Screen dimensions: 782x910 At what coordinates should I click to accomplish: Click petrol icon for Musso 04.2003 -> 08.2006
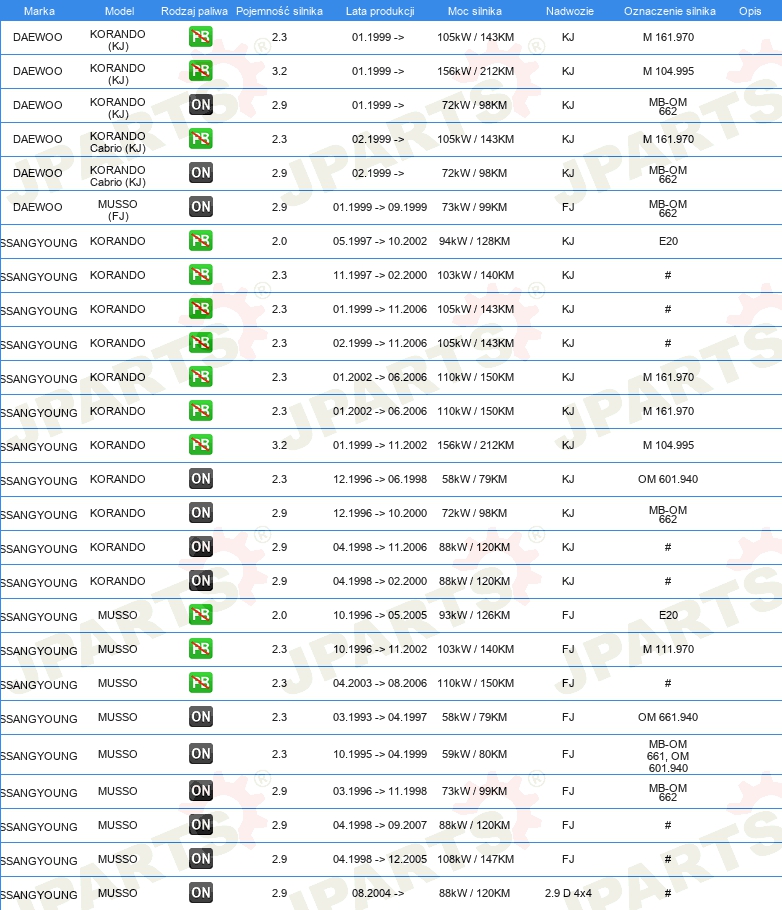[201, 683]
